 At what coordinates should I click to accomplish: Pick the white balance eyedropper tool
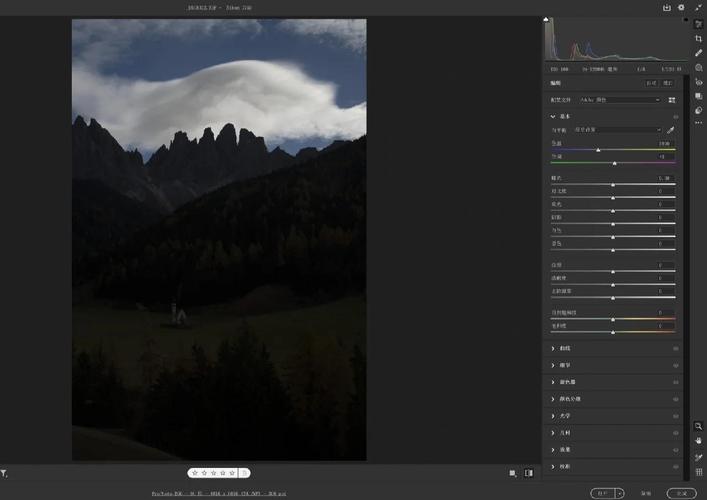pos(671,130)
